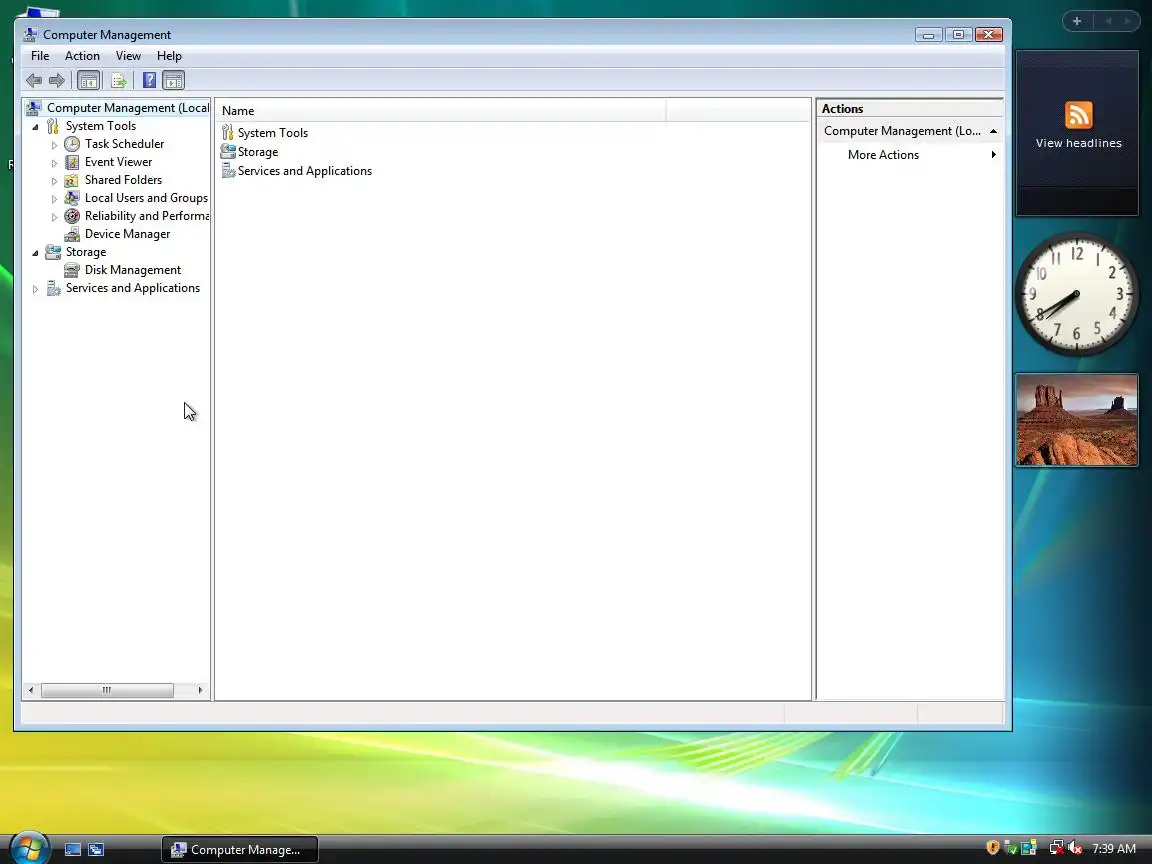Click tree pane scrollbar right arrow
The width and height of the screenshot is (1152, 864).
click(200, 690)
